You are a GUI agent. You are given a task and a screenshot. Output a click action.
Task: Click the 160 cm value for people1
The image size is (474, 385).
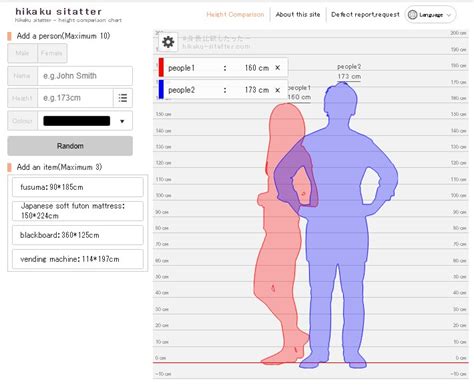point(257,68)
